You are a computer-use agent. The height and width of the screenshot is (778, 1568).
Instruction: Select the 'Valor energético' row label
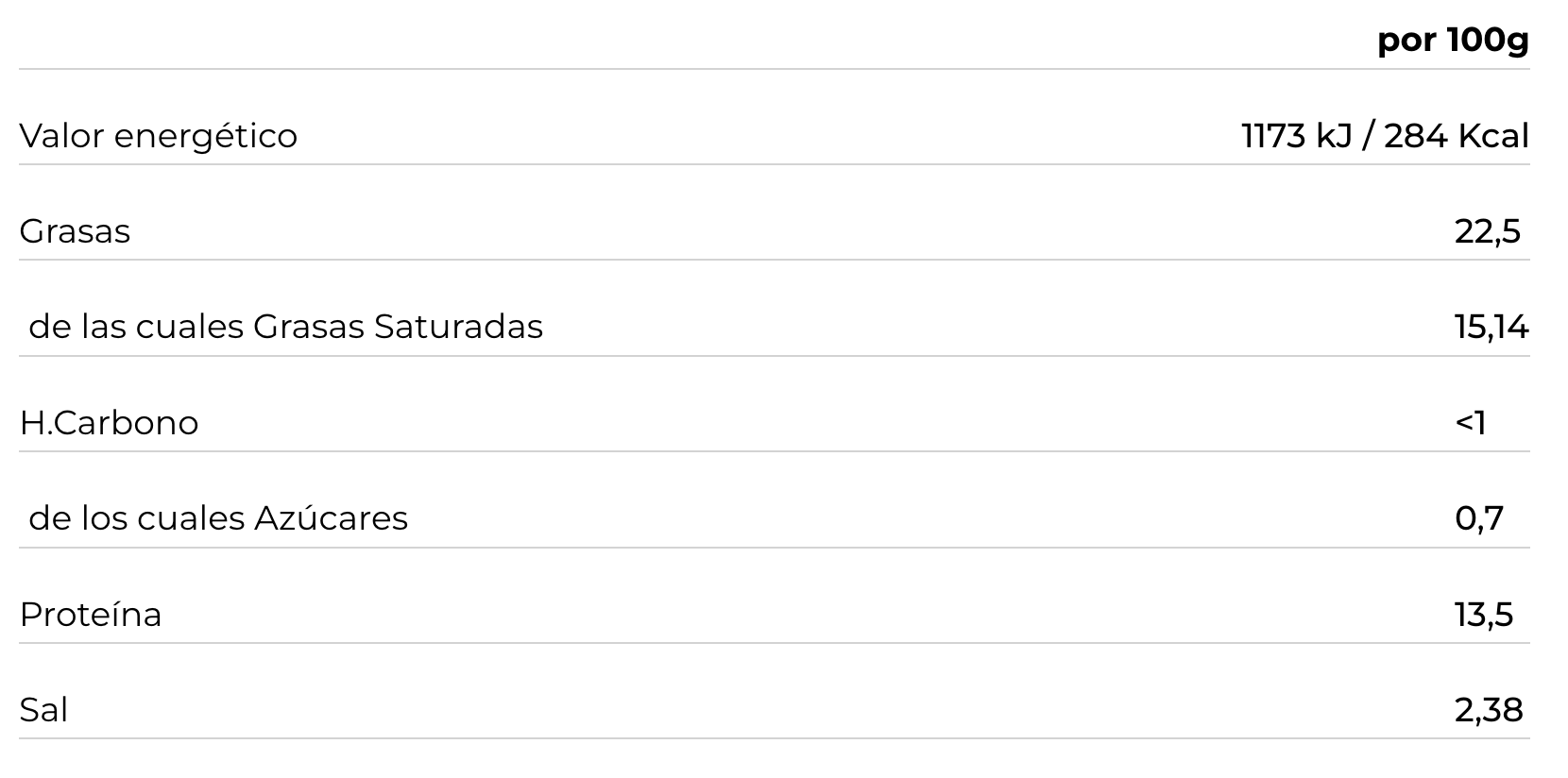(158, 136)
